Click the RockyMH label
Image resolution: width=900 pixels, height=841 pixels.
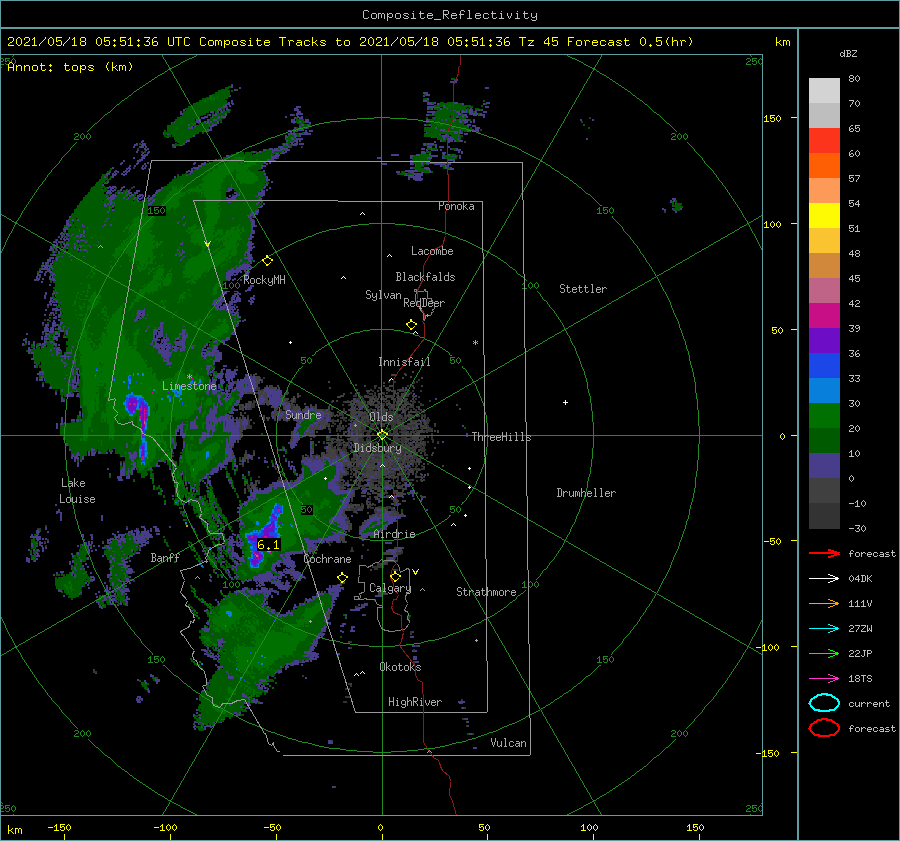[x=264, y=280]
